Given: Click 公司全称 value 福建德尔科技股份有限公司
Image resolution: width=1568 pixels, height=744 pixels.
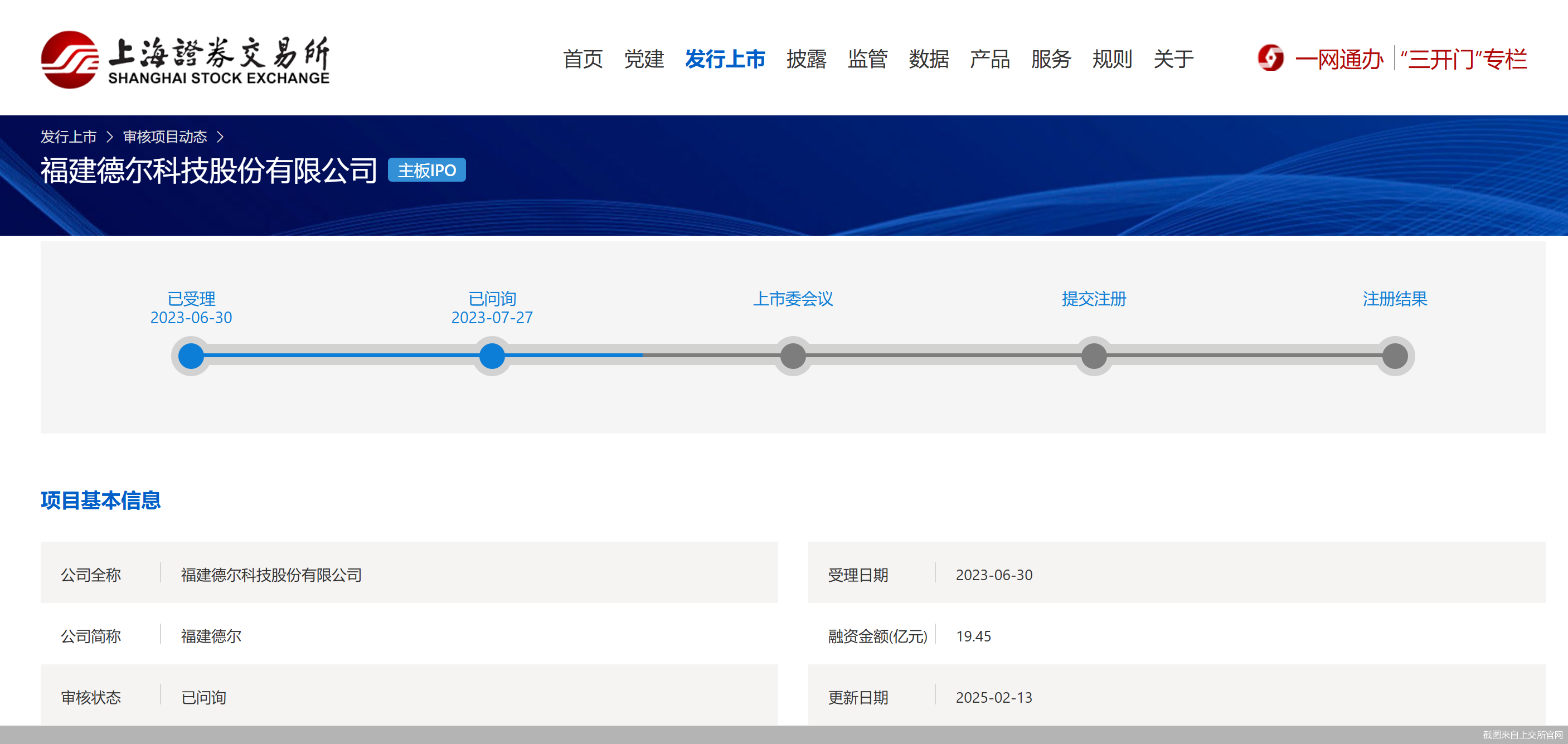Looking at the screenshot, I should point(271,575).
